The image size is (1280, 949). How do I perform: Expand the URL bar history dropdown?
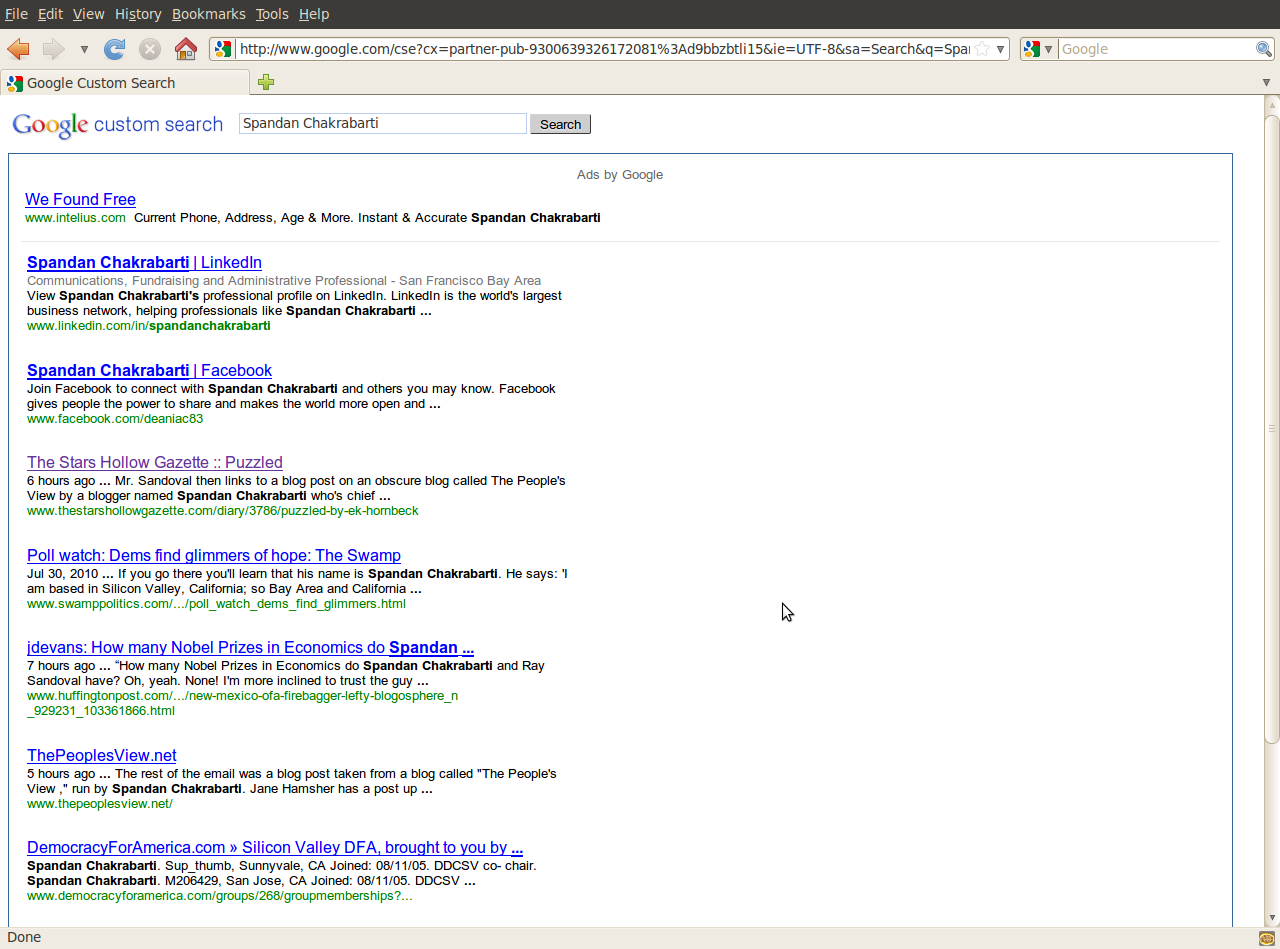pos(1000,49)
